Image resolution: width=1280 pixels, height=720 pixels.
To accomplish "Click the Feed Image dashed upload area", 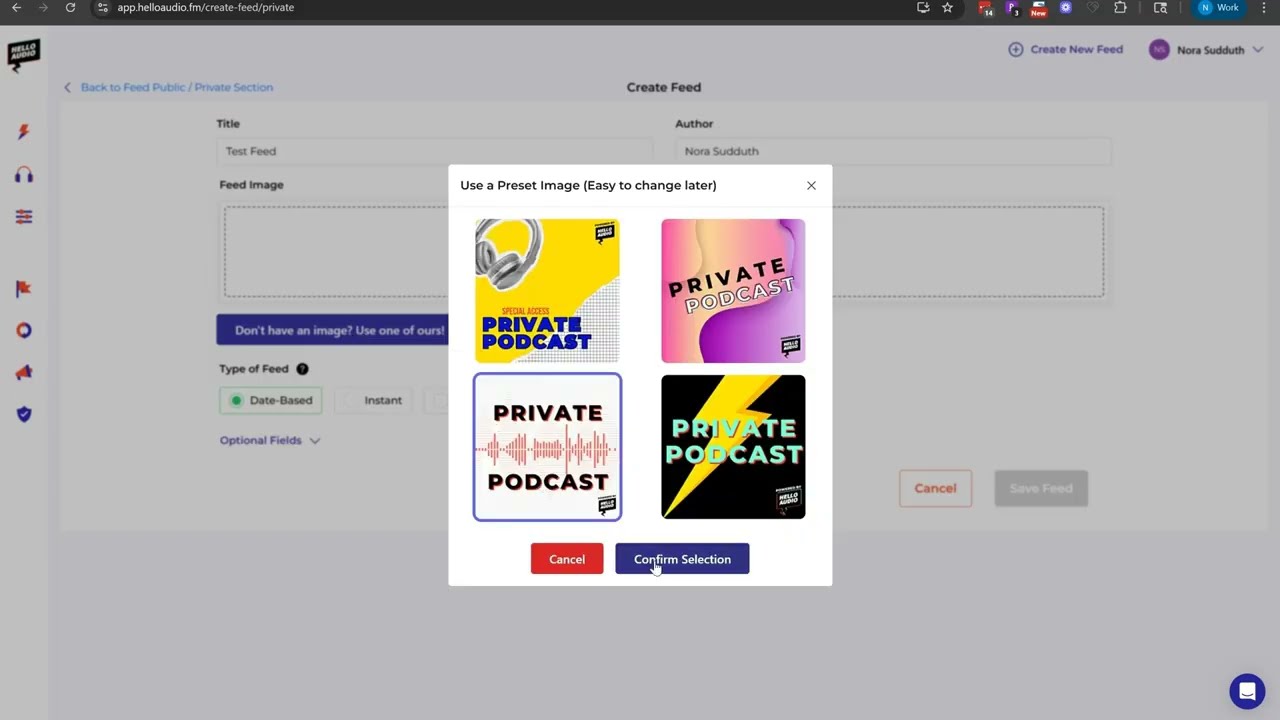I will click(x=663, y=252).
